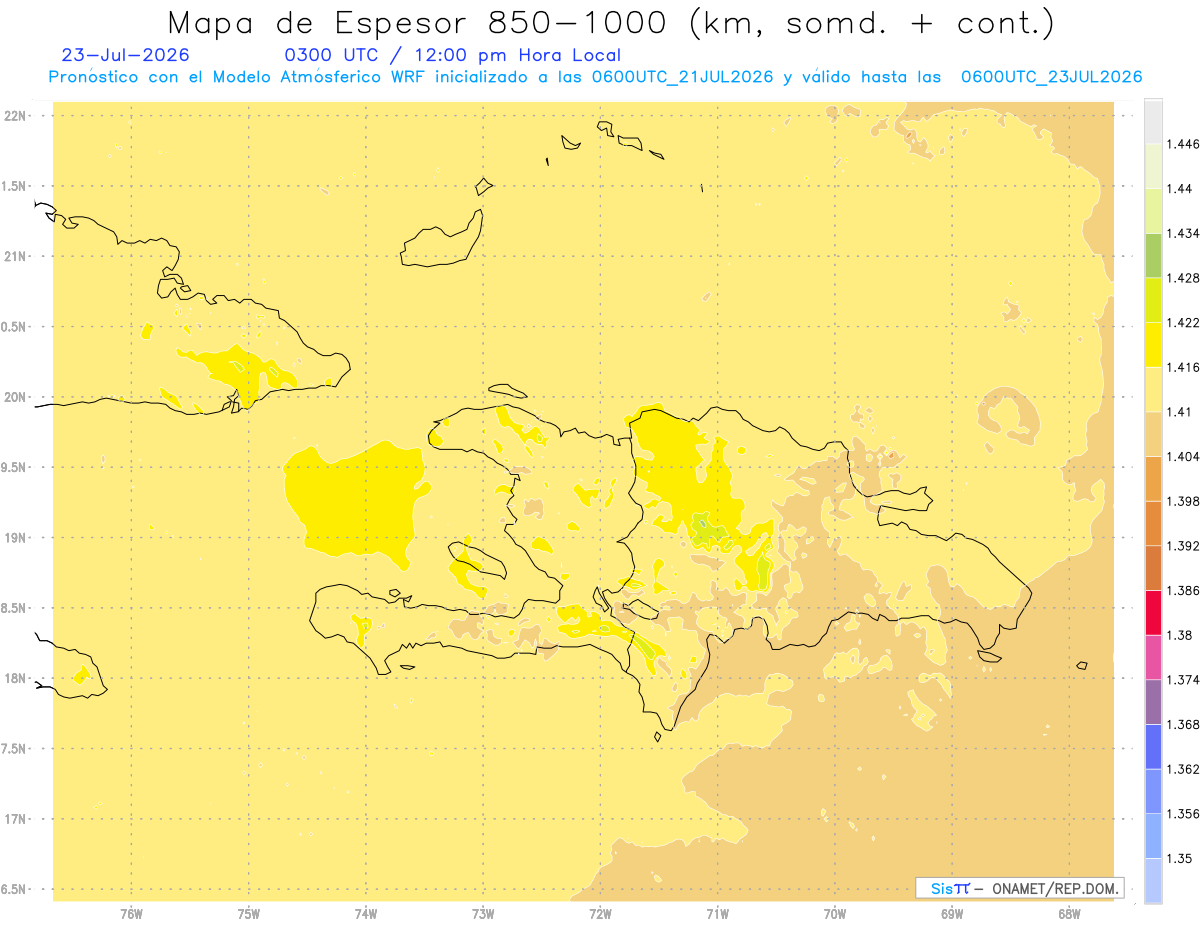Click the 21N latitude label
Image resolution: width=1200 pixels, height=927 pixels.
click(x=16, y=257)
